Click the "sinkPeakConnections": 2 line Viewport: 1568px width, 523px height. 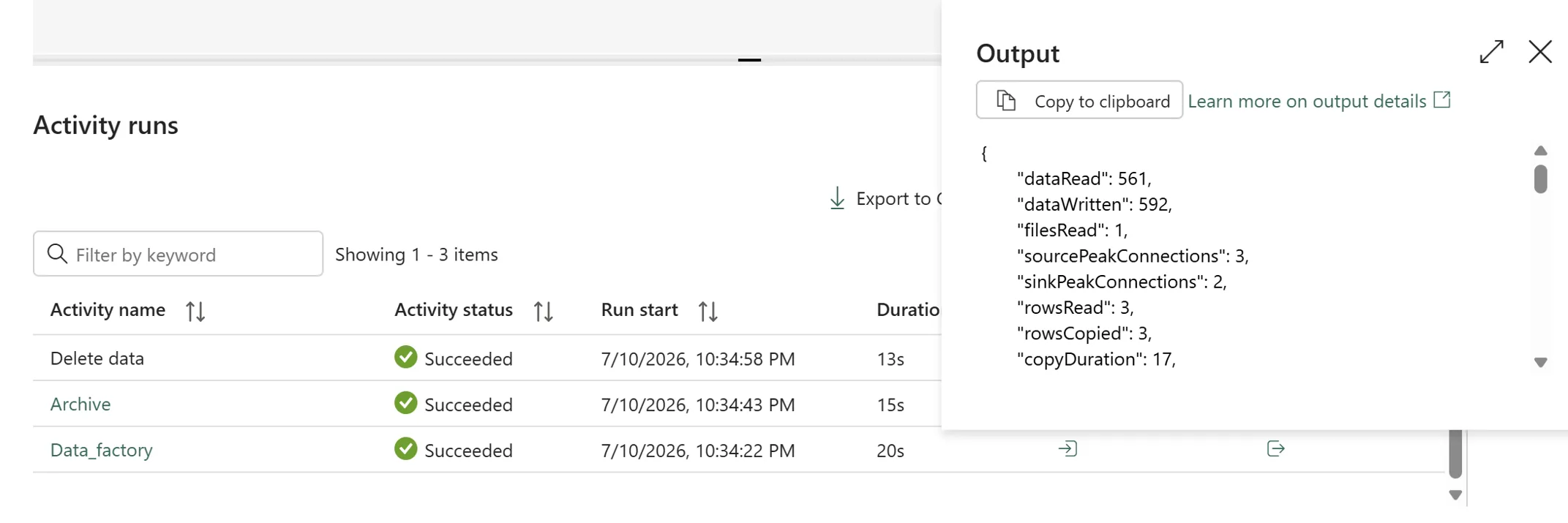click(x=1122, y=282)
